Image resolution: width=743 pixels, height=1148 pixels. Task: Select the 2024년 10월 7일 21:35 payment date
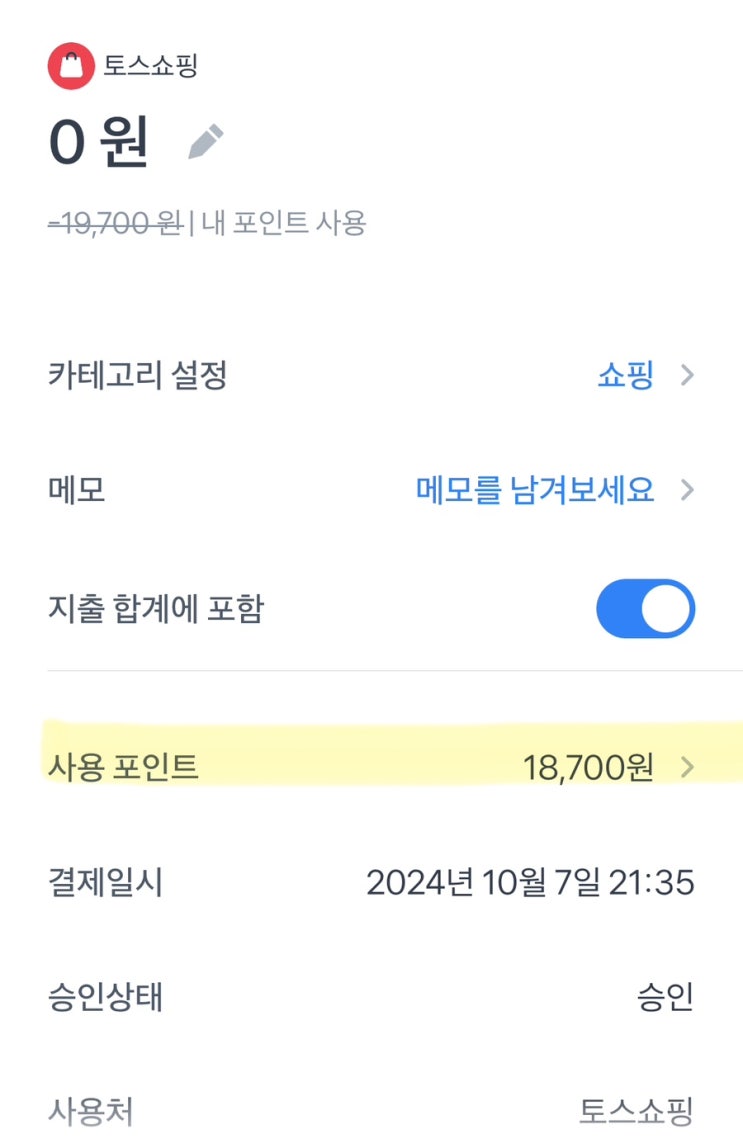[x=530, y=882]
